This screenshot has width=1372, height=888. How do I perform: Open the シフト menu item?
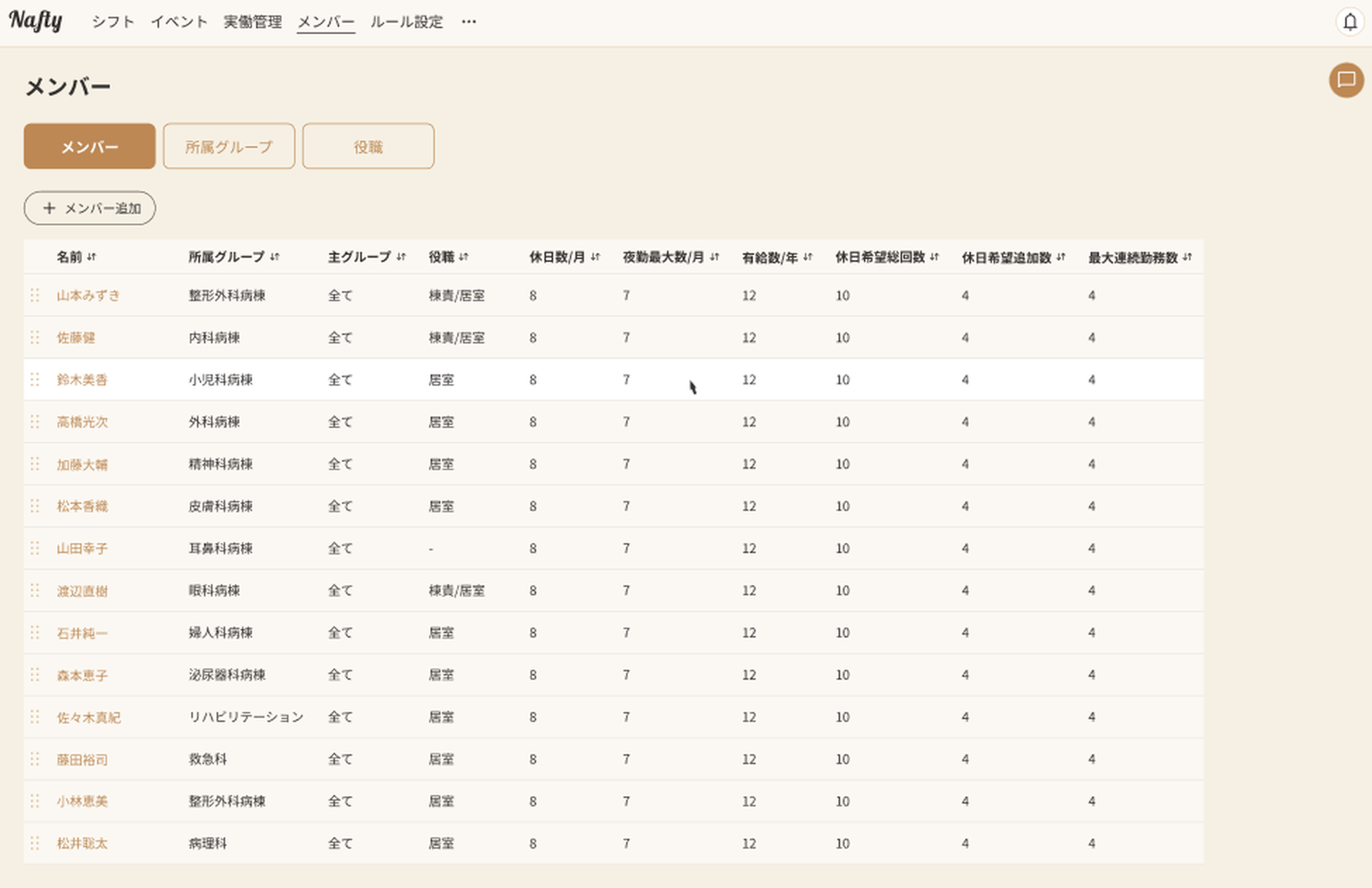click(x=113, y=22)
